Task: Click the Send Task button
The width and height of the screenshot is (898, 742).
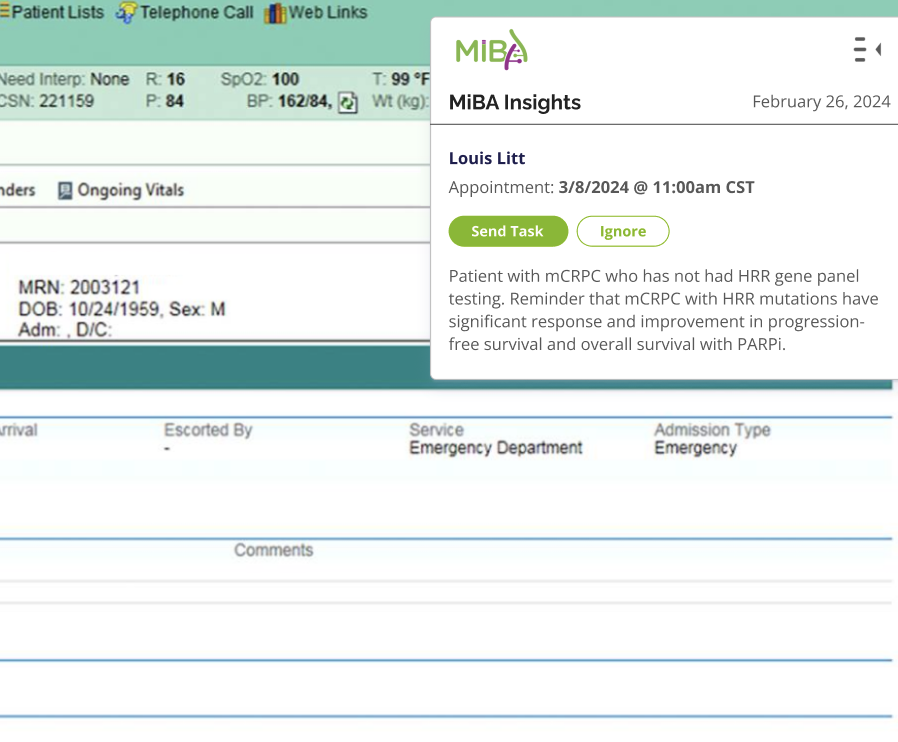Action: point(508,231)
